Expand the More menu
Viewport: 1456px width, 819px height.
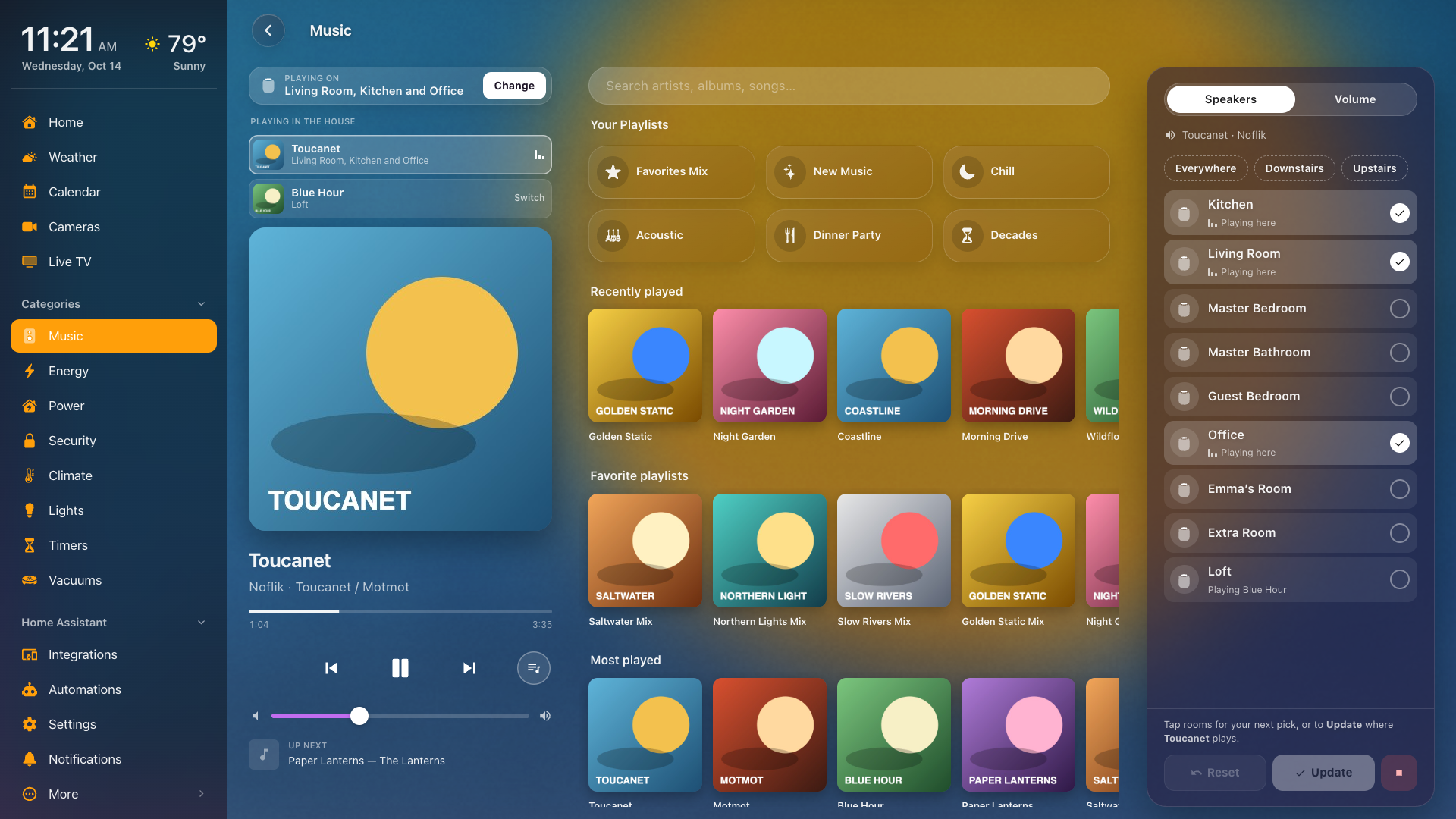[x=114, y=794]
